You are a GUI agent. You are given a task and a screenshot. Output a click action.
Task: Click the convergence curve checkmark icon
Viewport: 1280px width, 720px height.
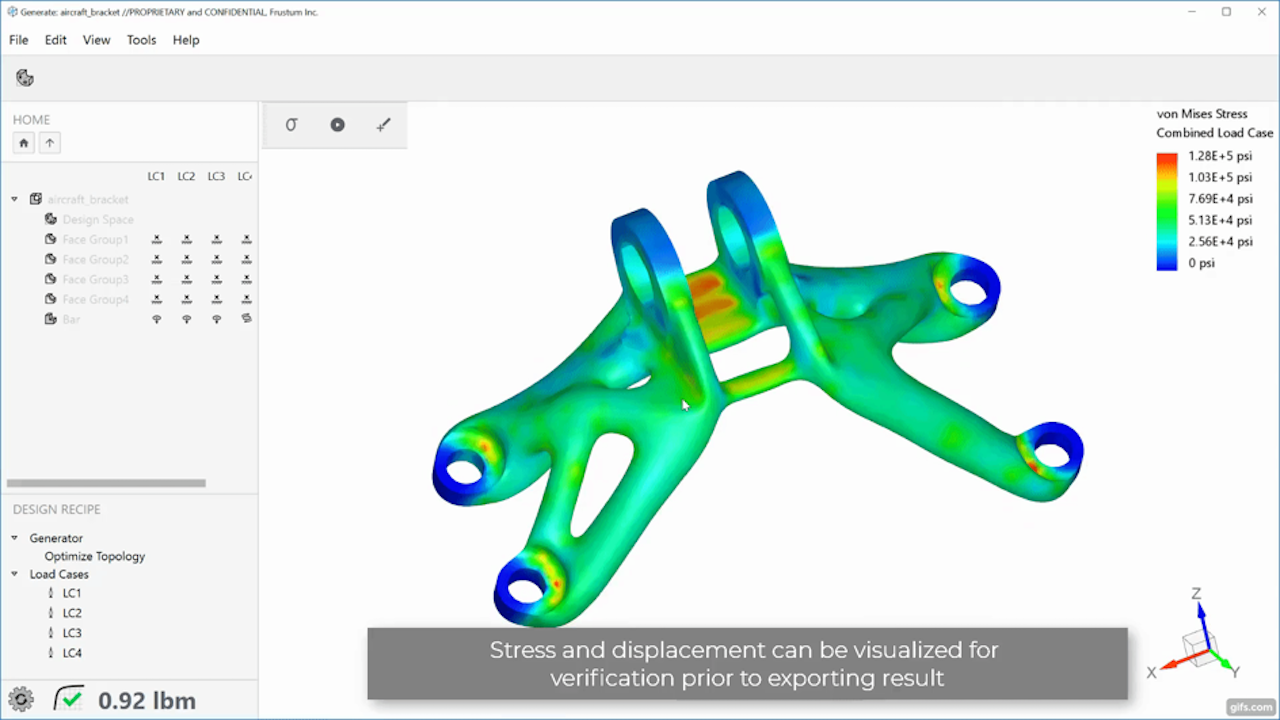[67, 699]
